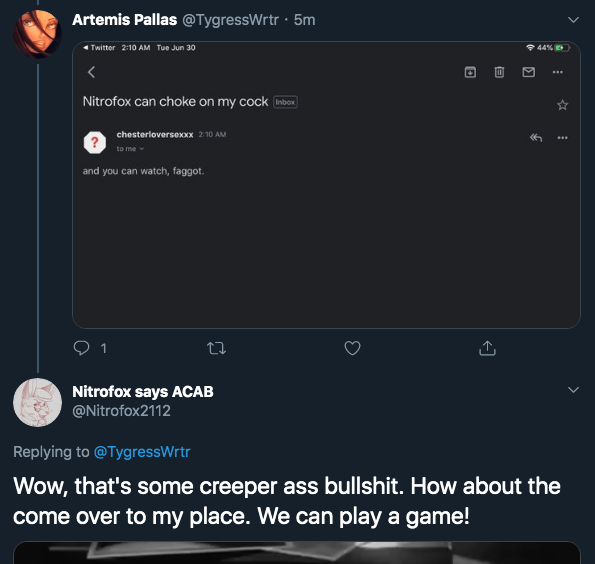
Task: Click the @Nitrofox2112 handle
Action: 121,411
